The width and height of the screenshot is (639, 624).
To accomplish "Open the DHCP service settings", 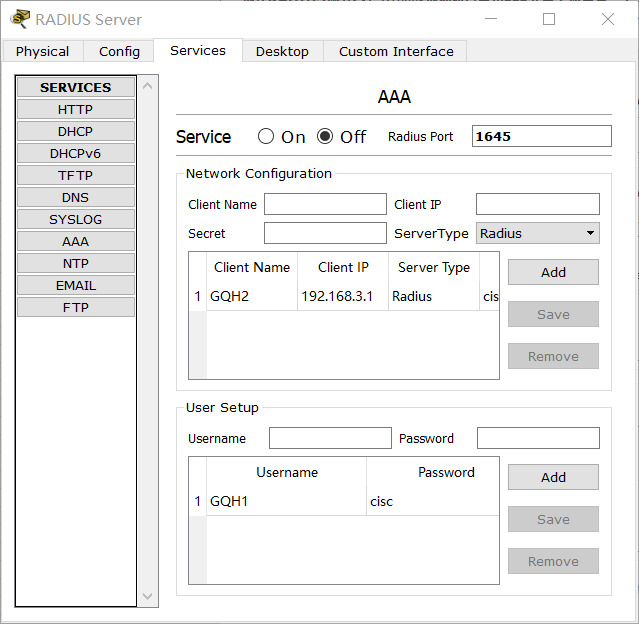I will 76,131.
